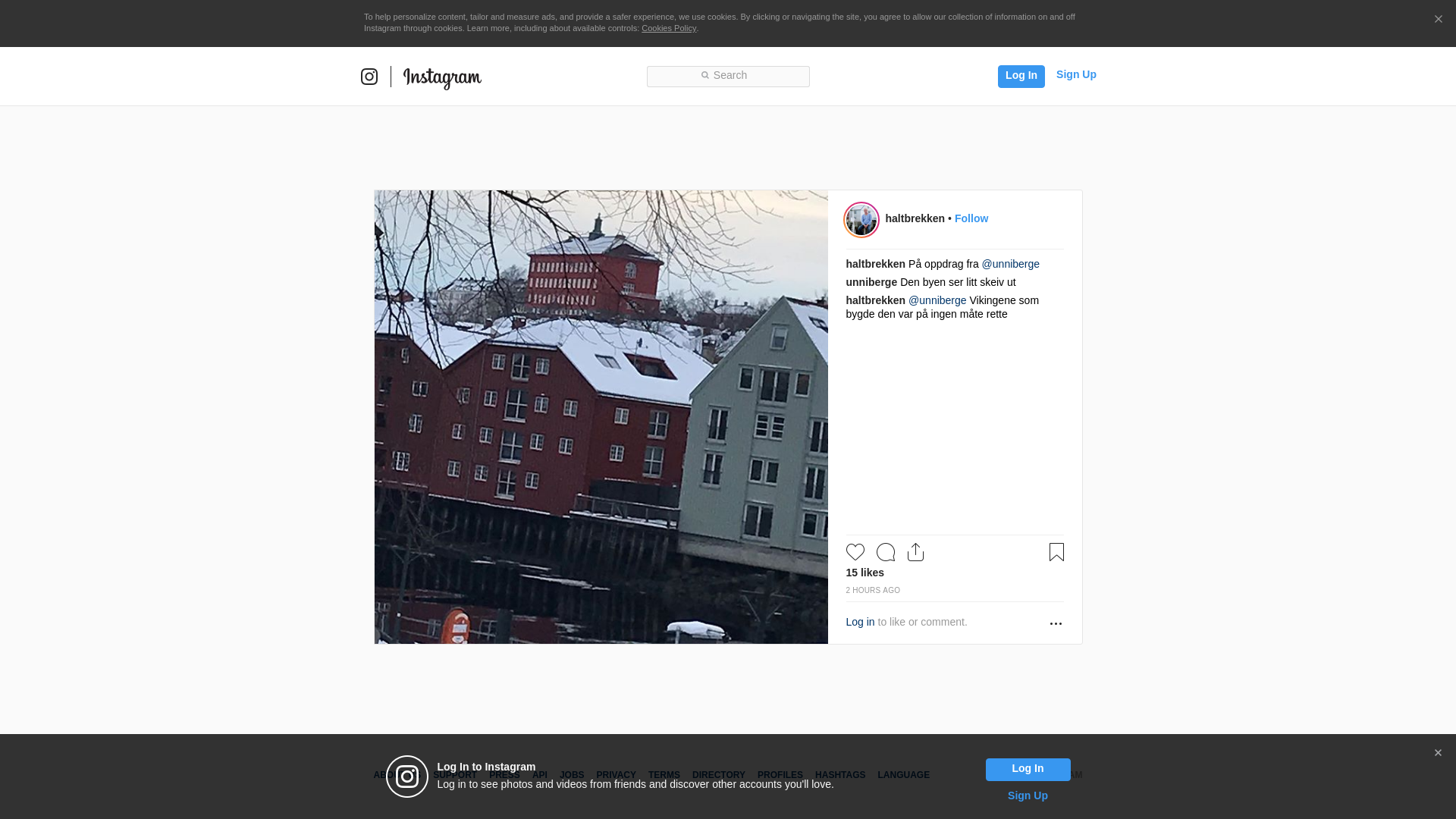Open the snowy red buildings post photo
The height and width of the screenshot is (819, 1456).
[x=601, y=417]
